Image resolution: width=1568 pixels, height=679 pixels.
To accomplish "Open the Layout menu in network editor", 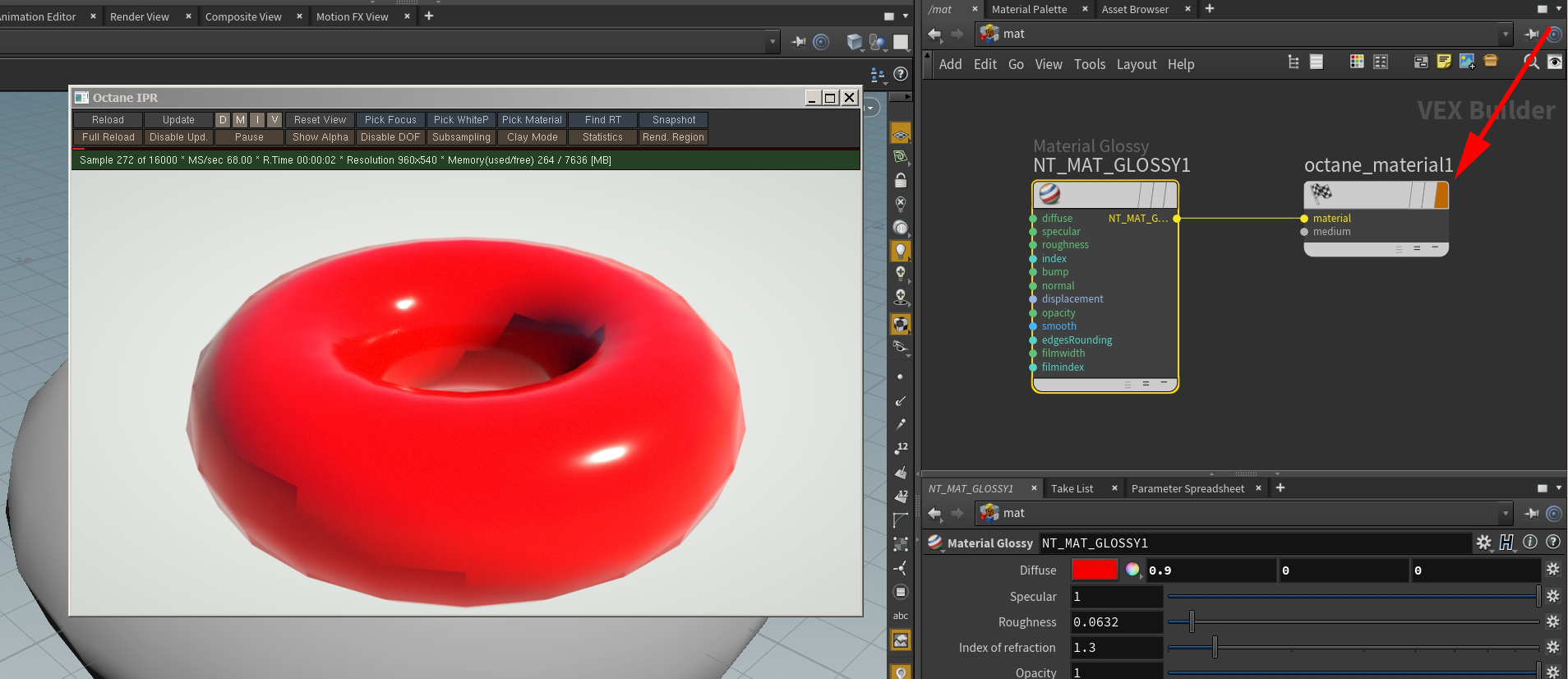I will point(1137,64).
